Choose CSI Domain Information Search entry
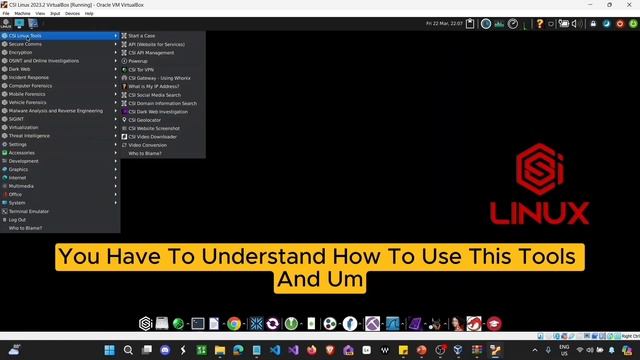The width and height of the screenshot is (640, 360). (x=163, y=103)
